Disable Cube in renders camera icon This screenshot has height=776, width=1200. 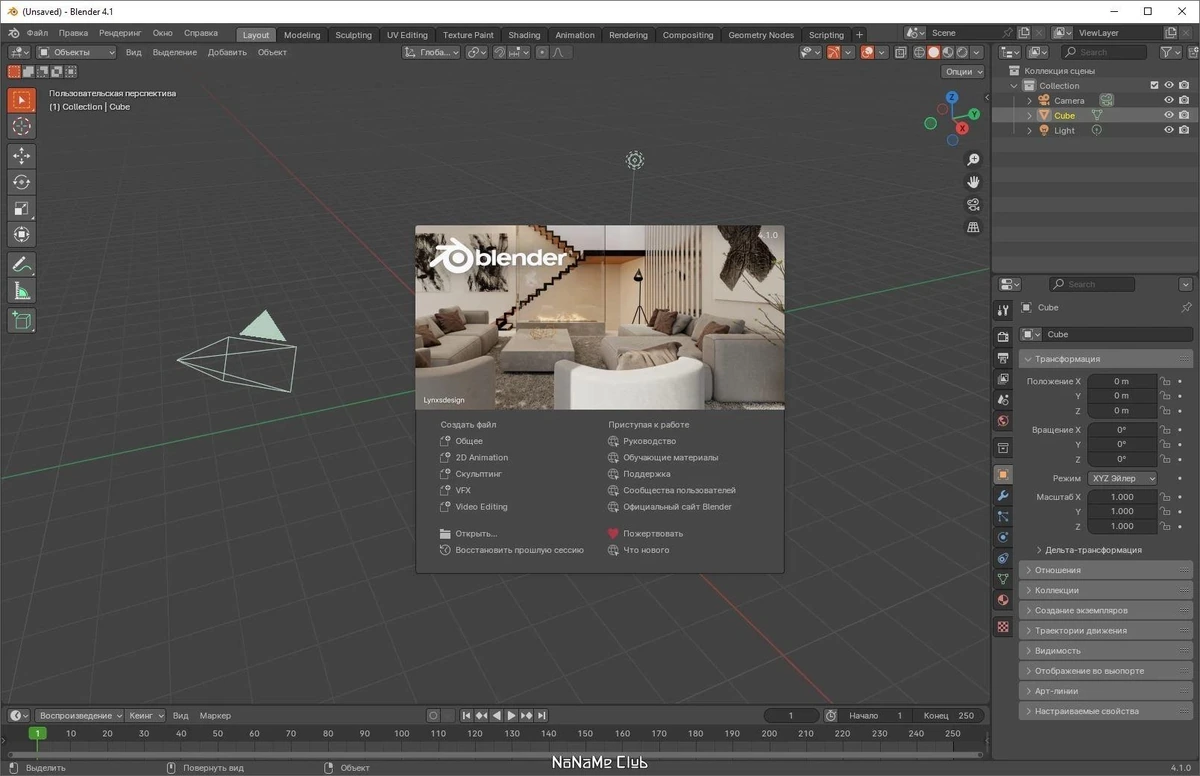[1184, 115]
